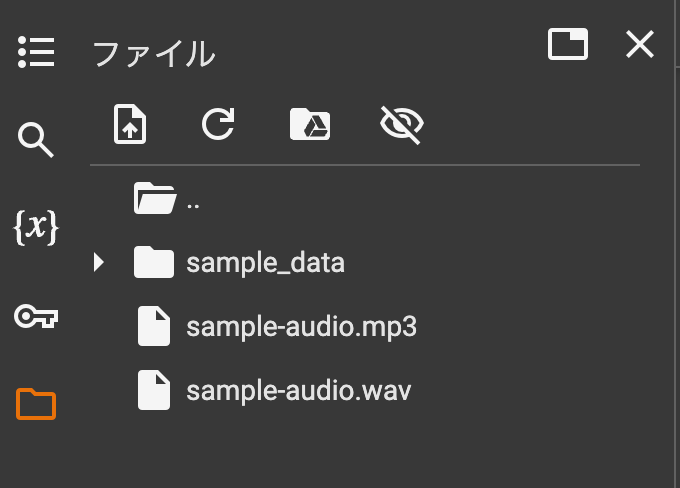Click the ファイル panel title

coord(154,54)
